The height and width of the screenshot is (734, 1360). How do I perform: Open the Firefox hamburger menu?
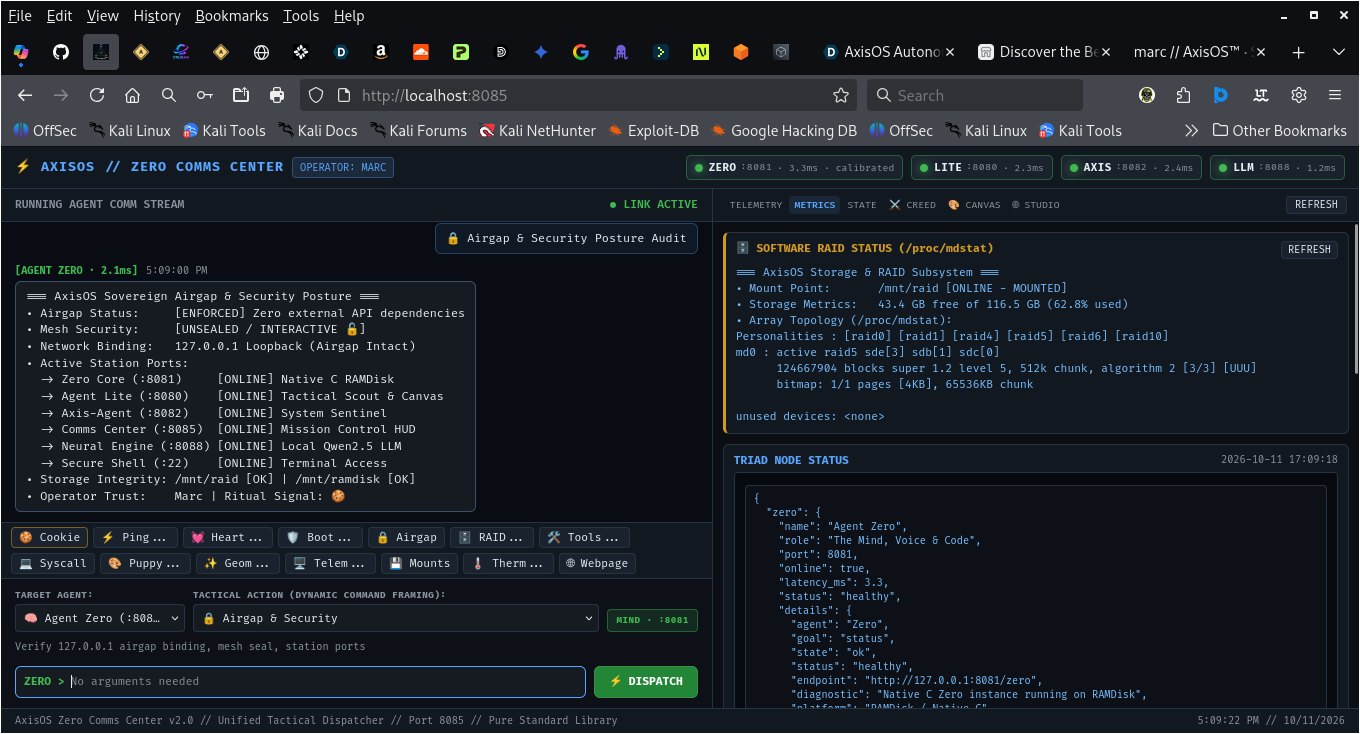(1335, 95)
